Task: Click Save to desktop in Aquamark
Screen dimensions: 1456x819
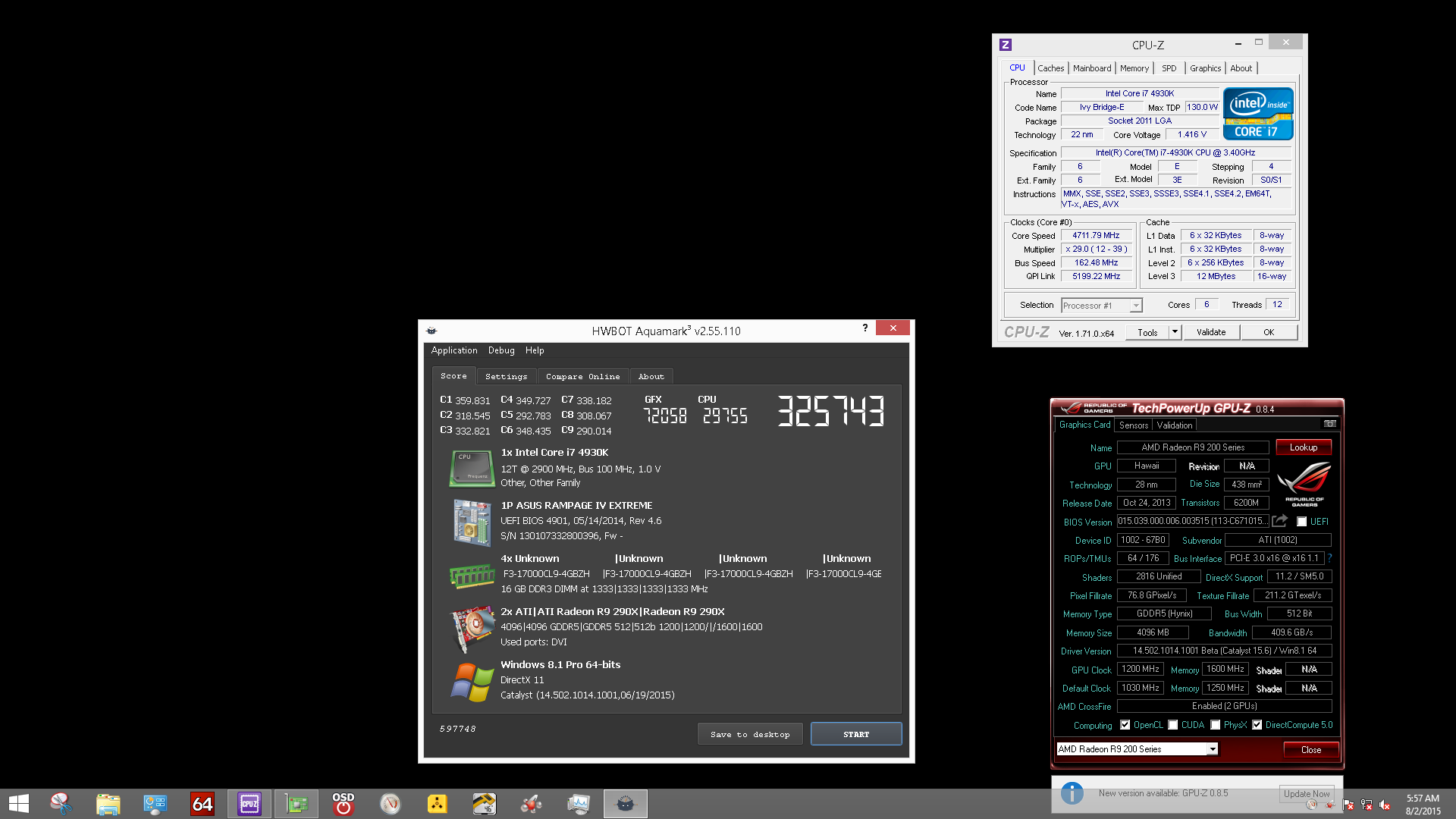Action: (x=750, y=734)
